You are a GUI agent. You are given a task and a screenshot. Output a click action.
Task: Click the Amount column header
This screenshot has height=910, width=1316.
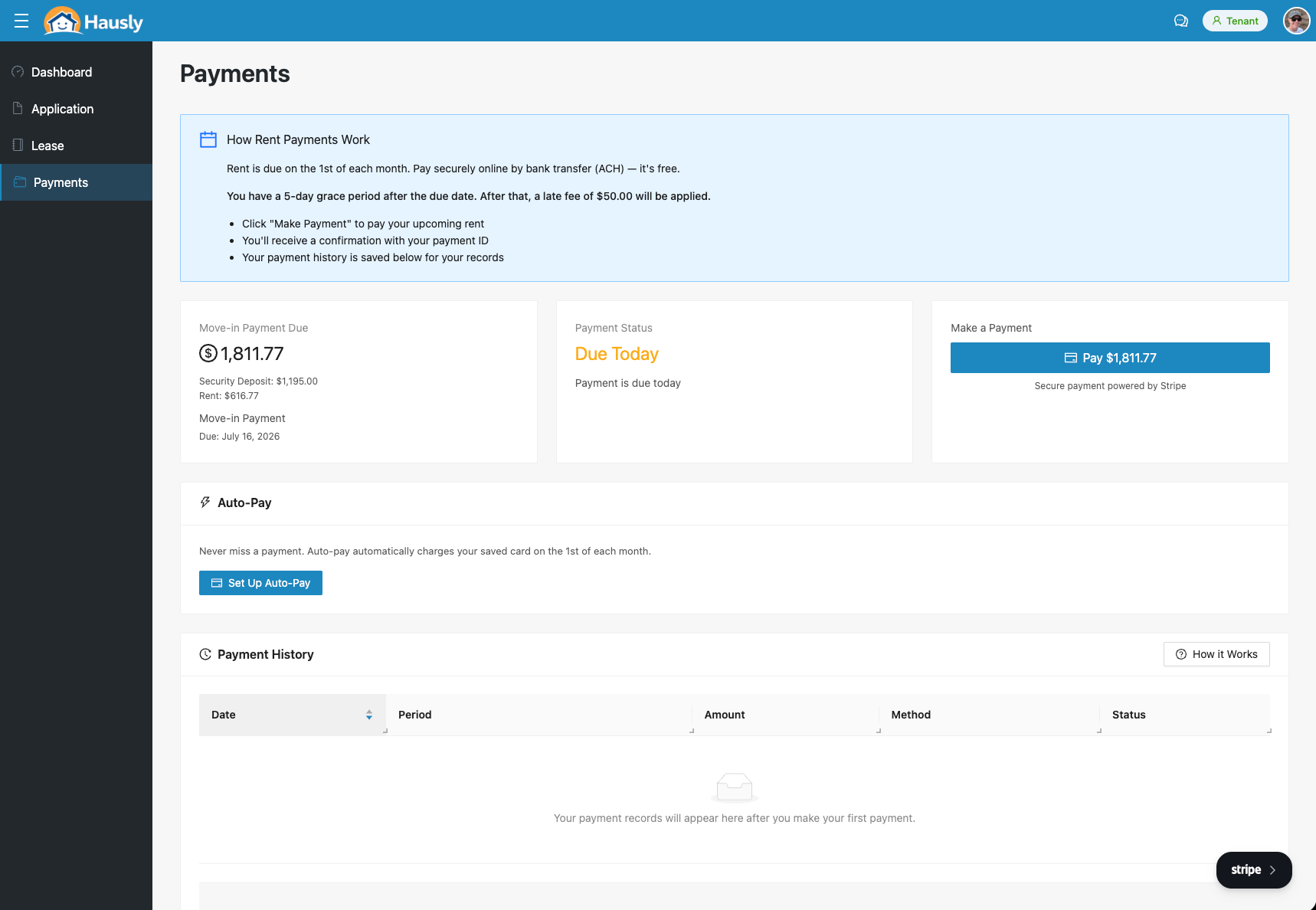pyautogui.click(x=786, y=715)
